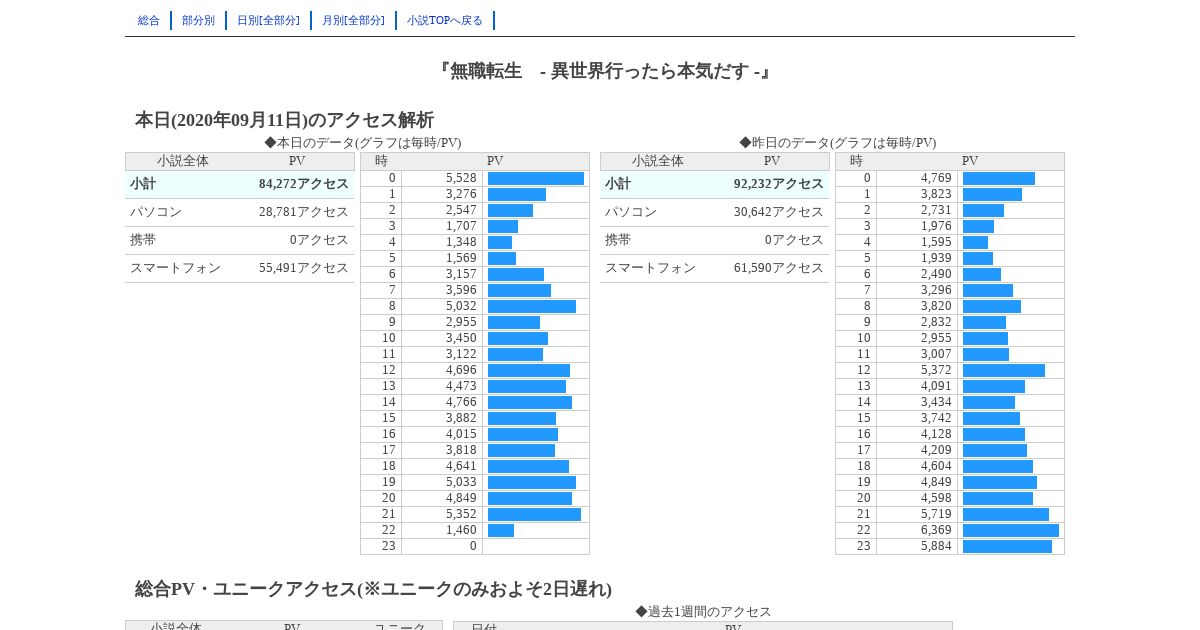
Task: Click yesterday's PV value 3,007
Action: point(936,355)
